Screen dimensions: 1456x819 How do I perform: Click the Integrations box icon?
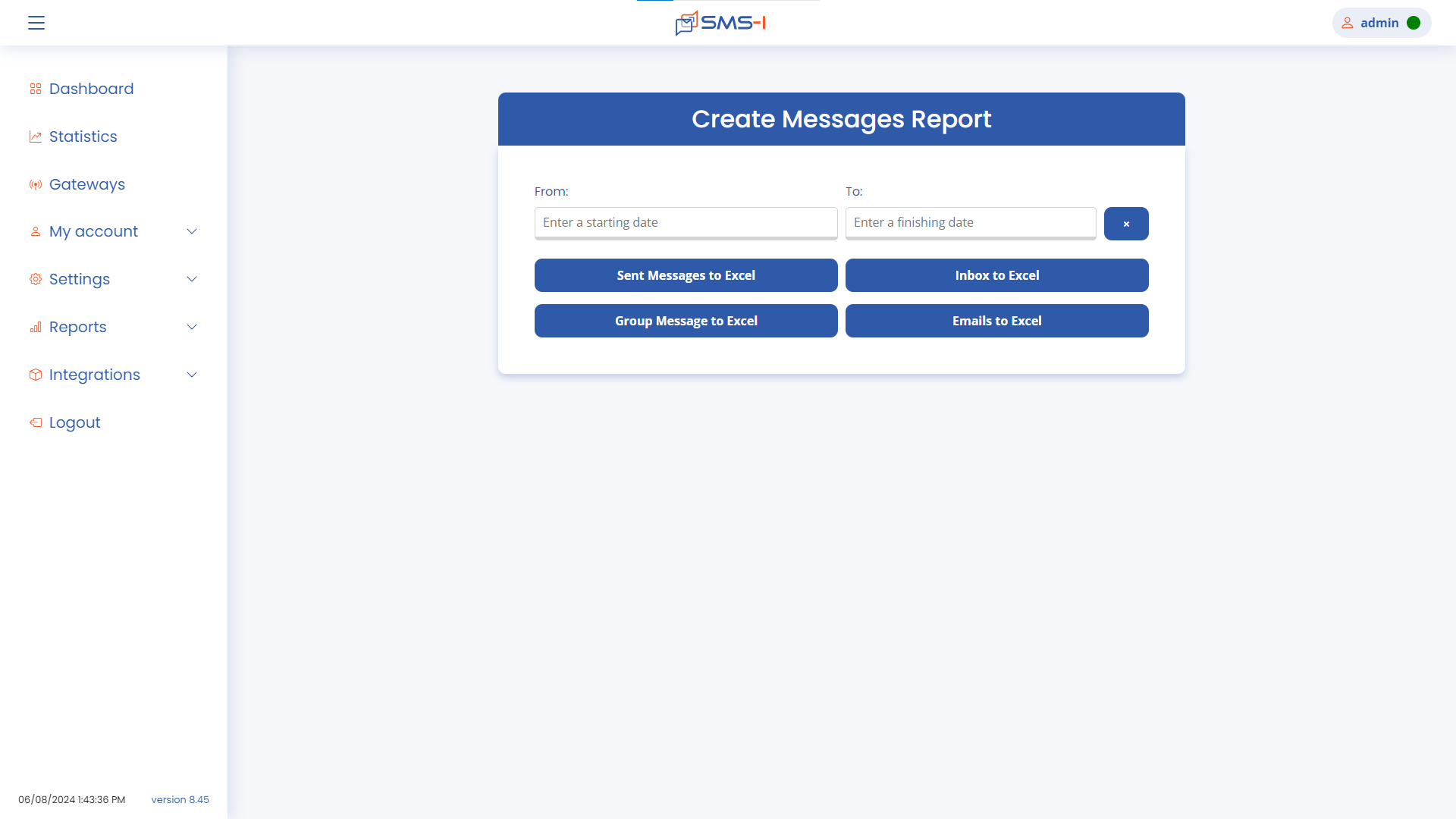point(36,375)
